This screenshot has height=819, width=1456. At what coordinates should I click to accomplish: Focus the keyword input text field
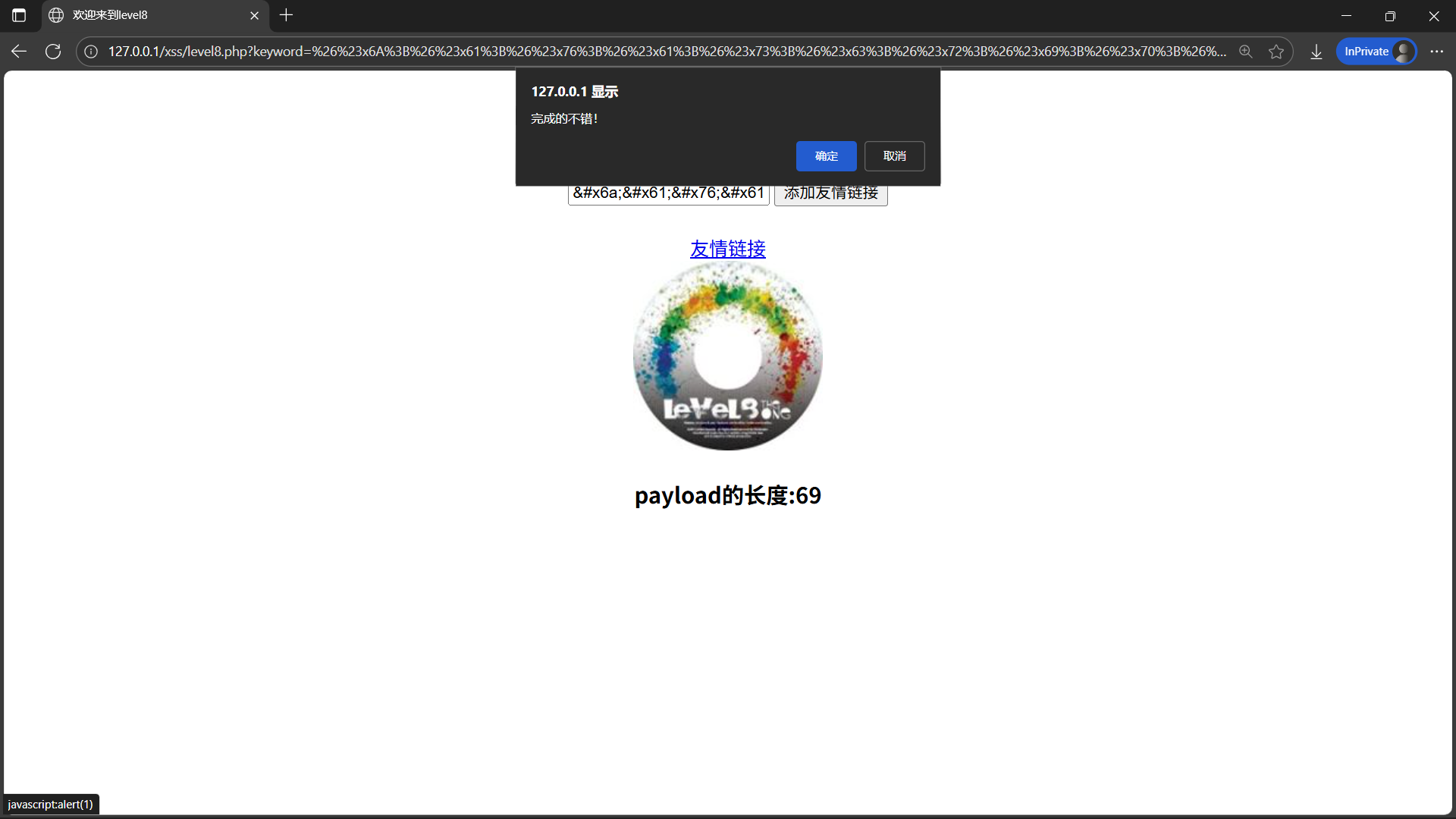[x=668, y=195]
